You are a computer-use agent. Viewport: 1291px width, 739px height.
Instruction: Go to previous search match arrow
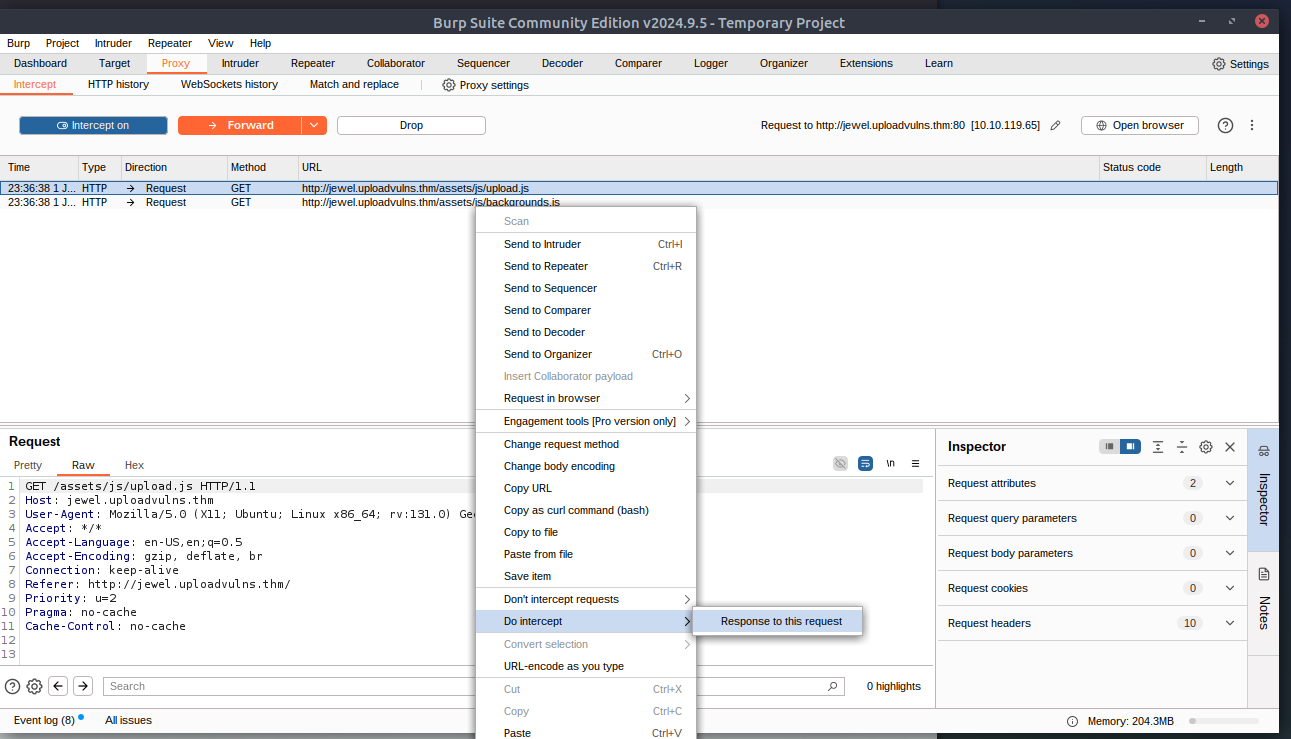click(58, 686)
